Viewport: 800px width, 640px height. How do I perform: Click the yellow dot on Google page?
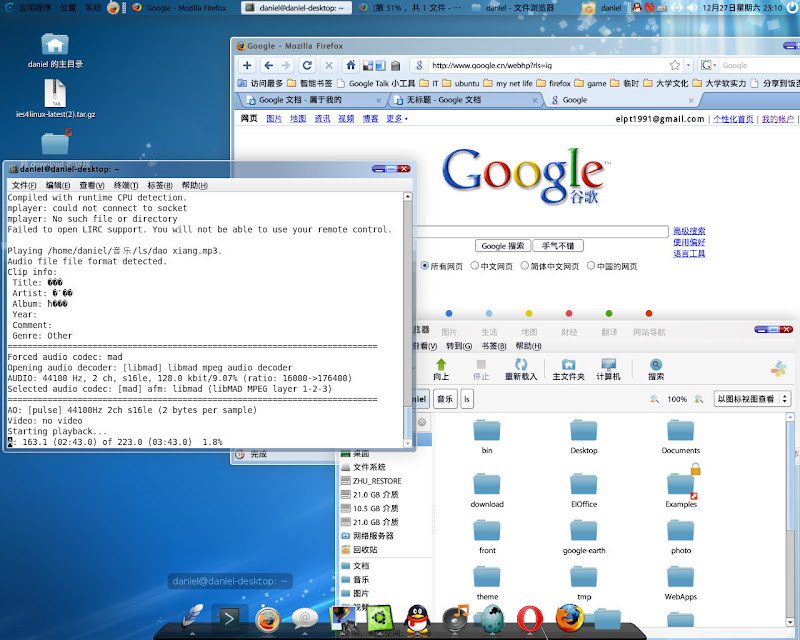(529, 313)
